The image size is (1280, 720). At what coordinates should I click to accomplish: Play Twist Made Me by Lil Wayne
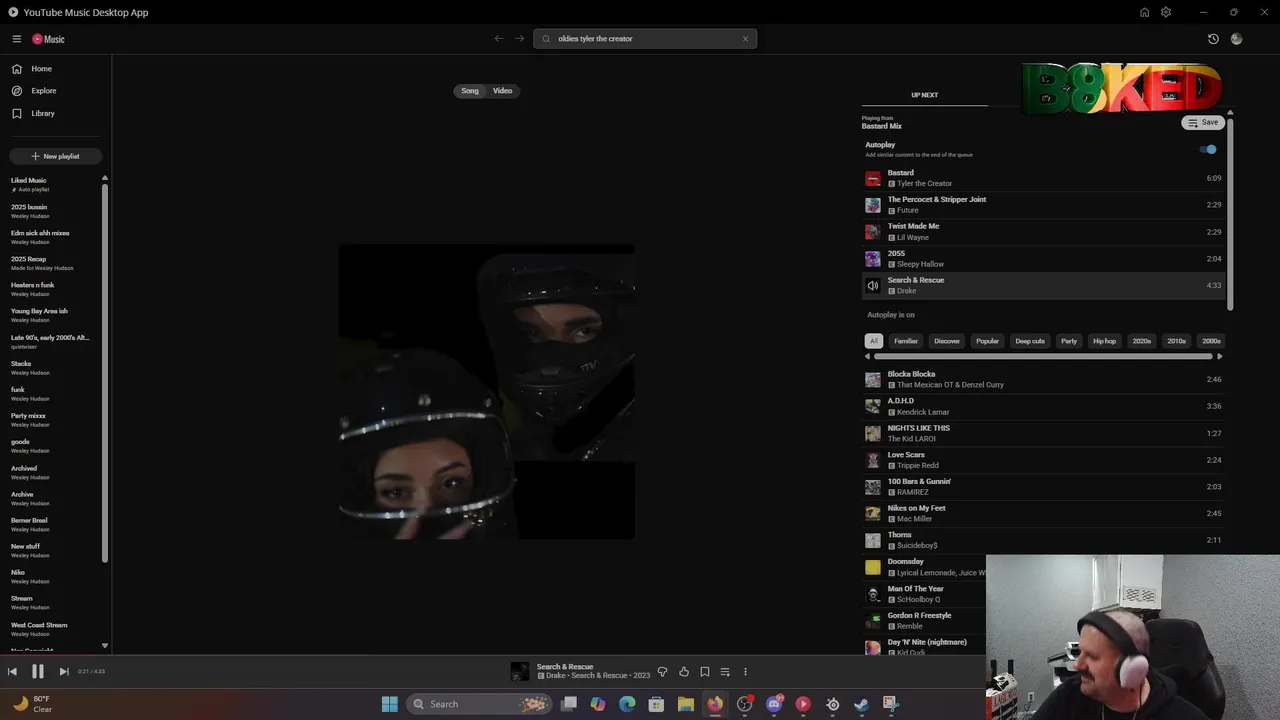(x=1043, y=232)
